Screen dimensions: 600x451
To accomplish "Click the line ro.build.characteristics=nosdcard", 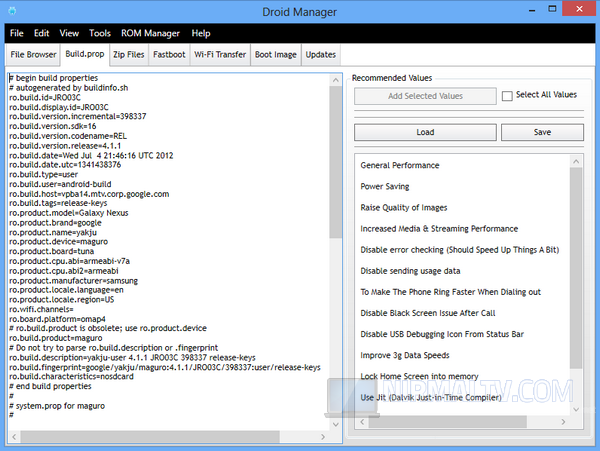I will point(71,376).
